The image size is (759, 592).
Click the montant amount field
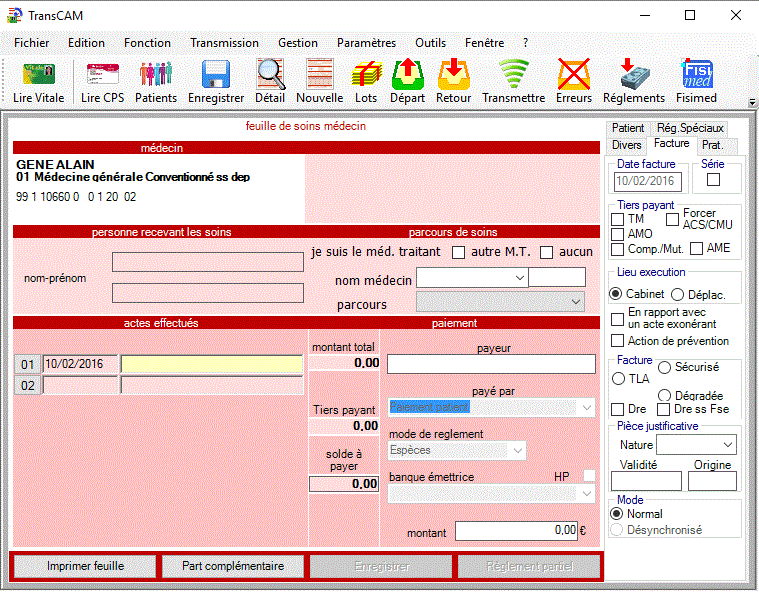coord(516,531)
